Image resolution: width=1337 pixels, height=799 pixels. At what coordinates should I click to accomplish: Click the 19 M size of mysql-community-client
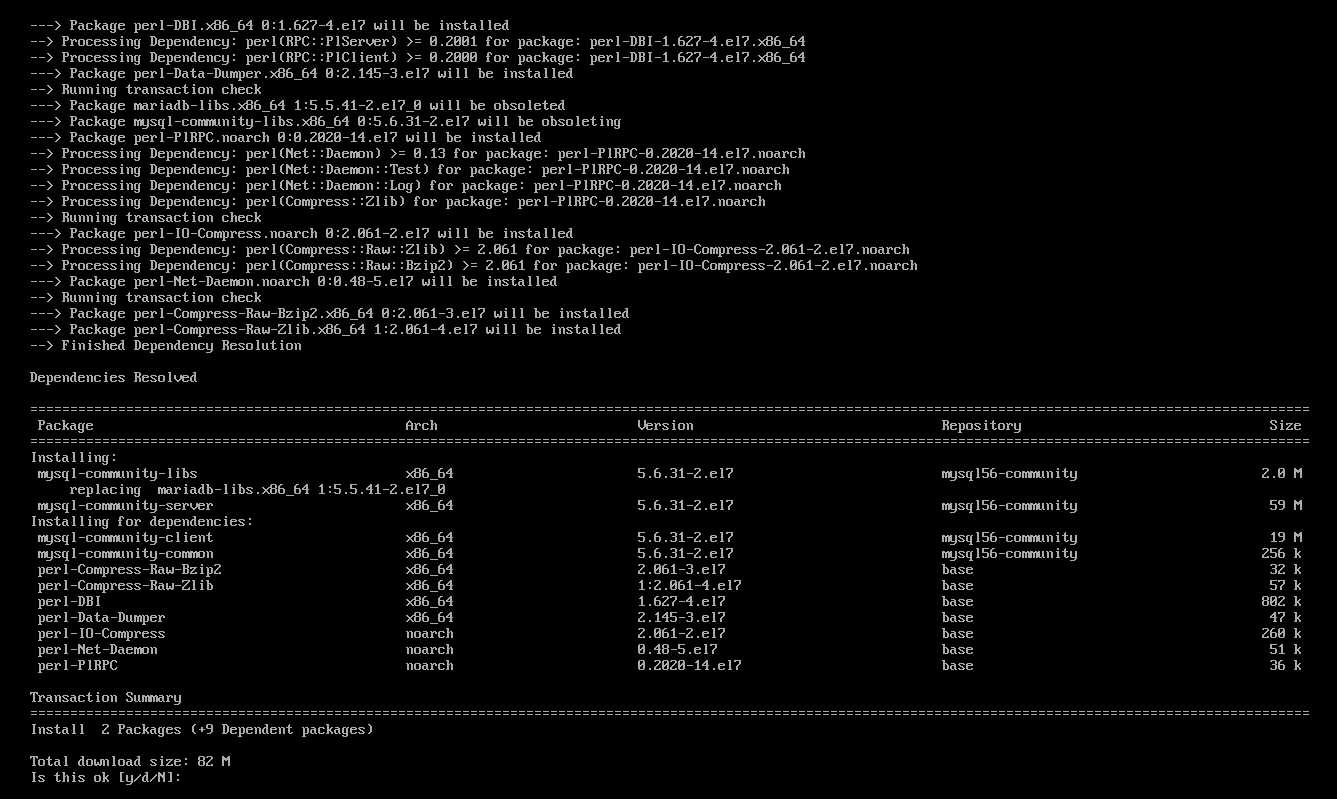(1286, 537)
